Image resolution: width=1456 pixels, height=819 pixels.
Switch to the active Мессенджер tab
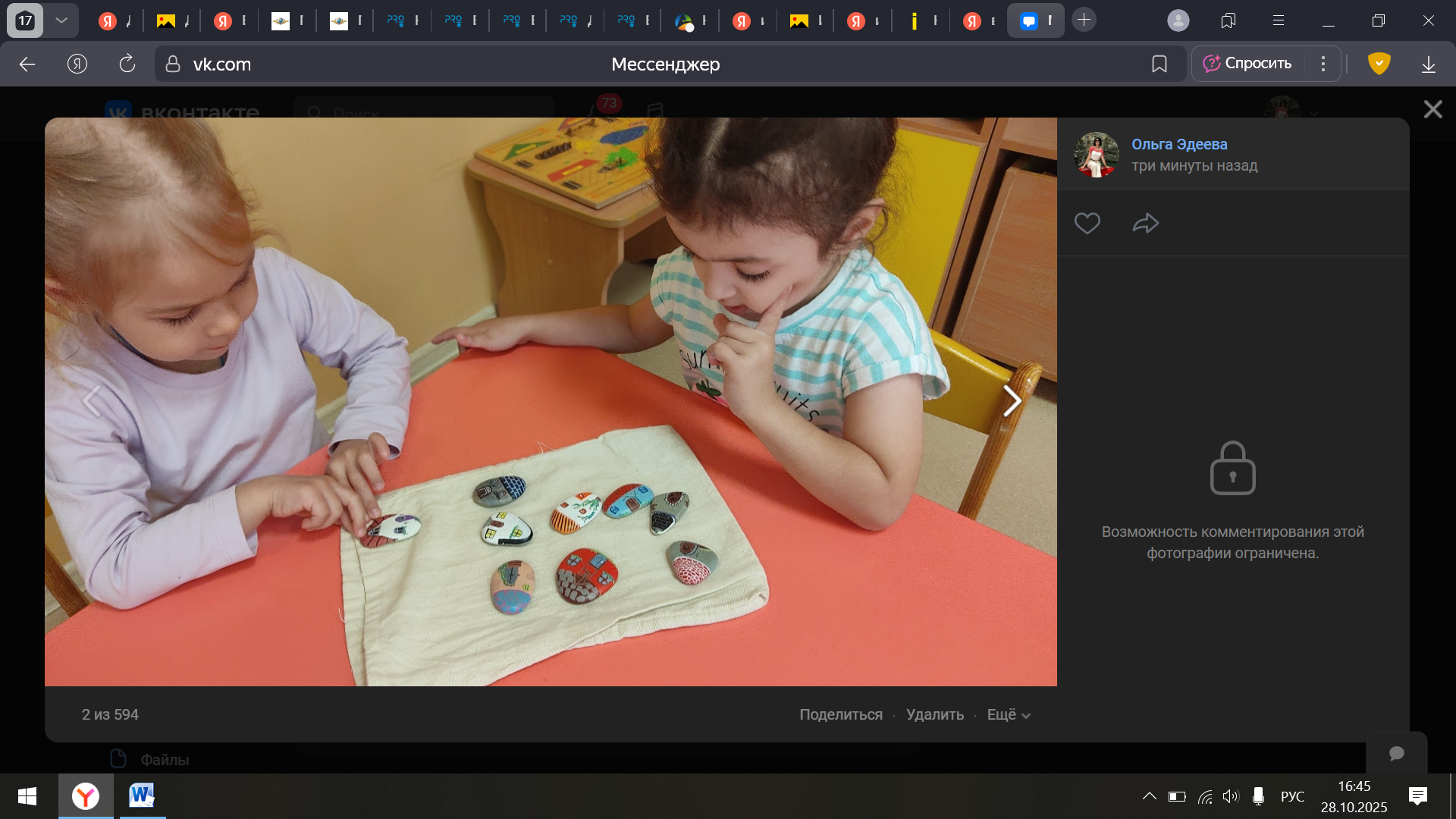coord(1034,21)
